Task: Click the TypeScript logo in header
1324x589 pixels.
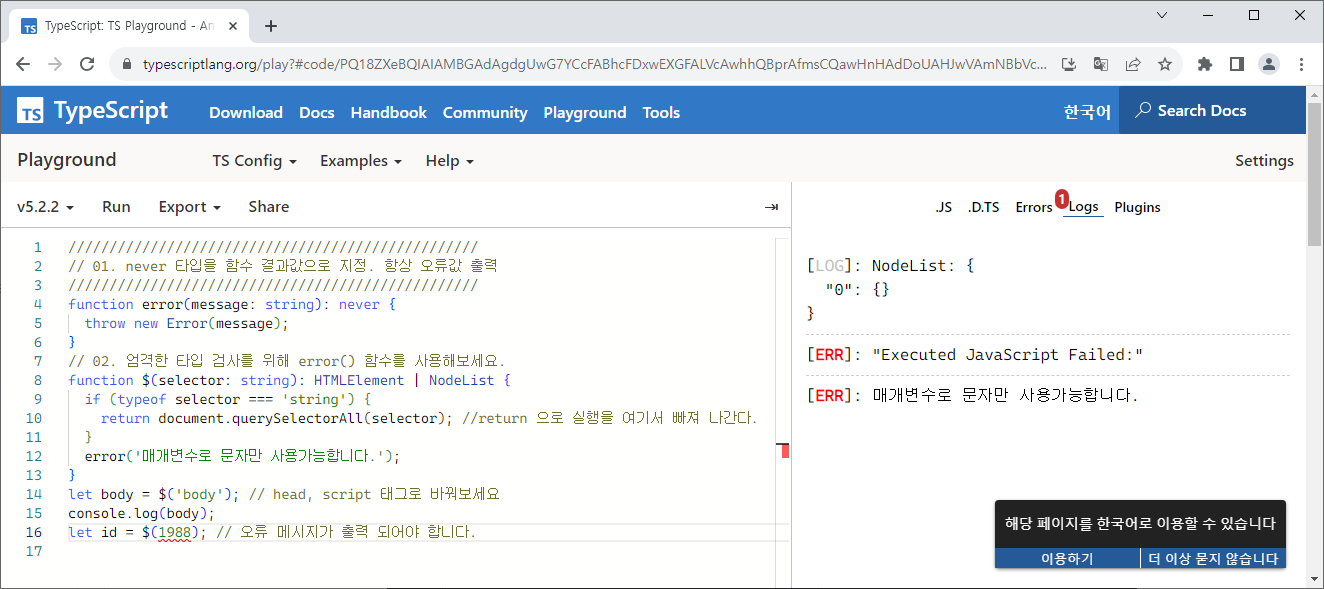Action: [x=93, y=111]
